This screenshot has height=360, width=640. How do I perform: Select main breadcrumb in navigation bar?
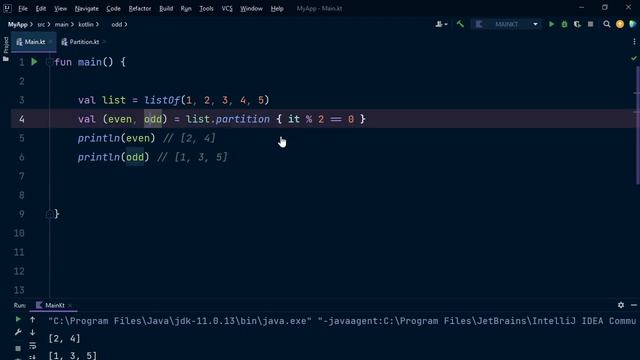pos(61,24)
